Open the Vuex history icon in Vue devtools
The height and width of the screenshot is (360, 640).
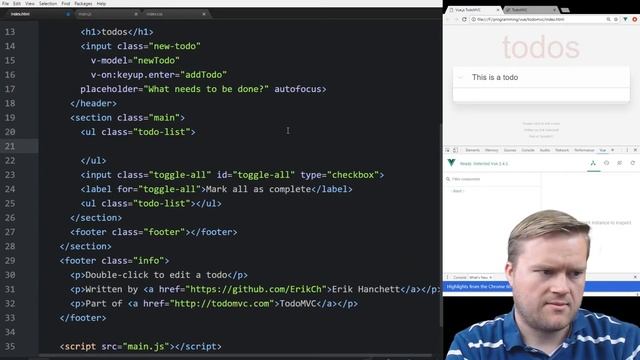[x=607, y=163]
